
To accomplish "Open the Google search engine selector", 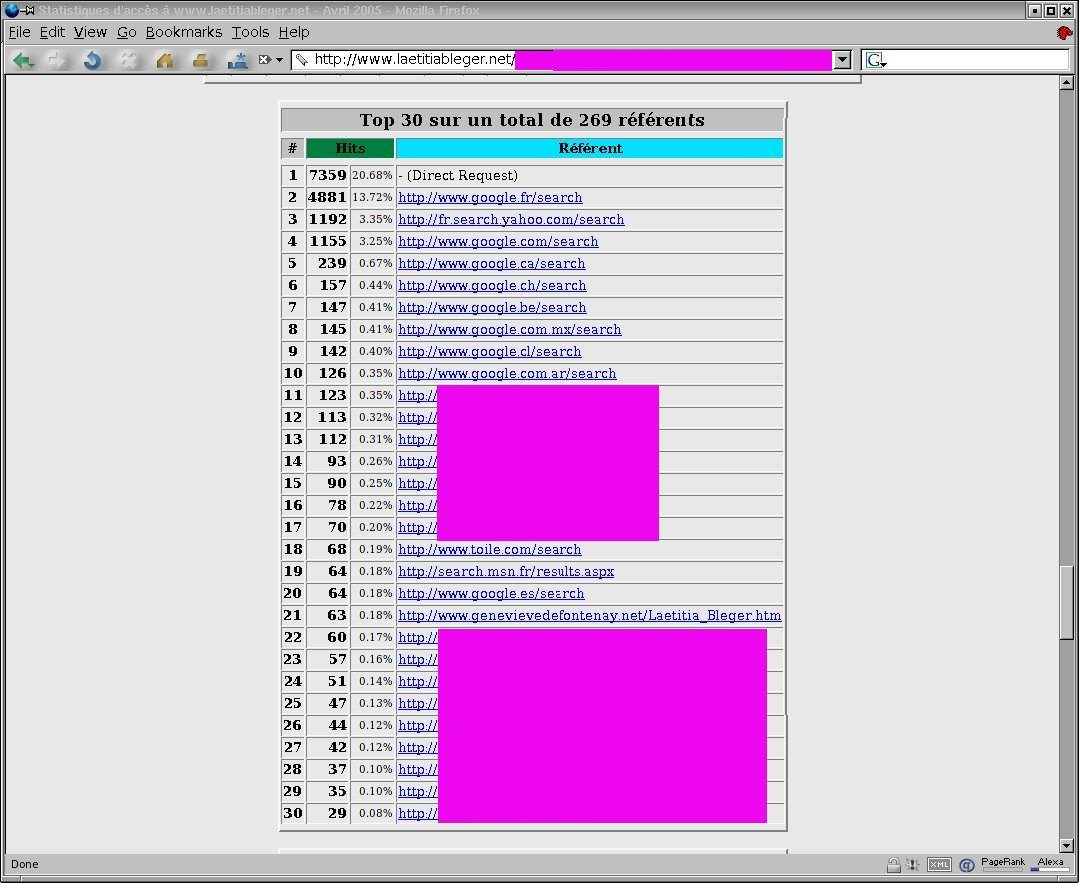I will 875,61.
